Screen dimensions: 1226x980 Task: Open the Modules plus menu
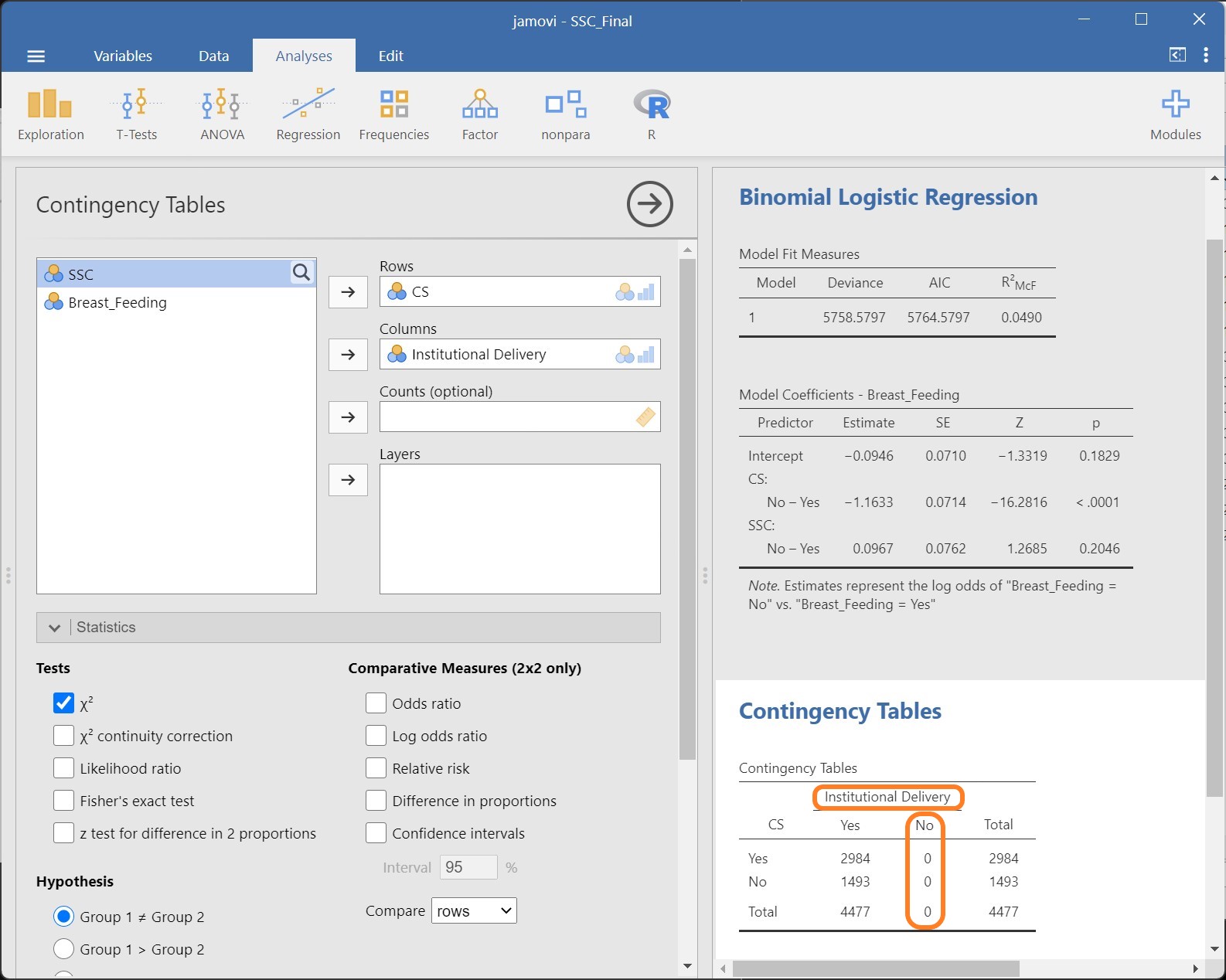(1175, 114)
